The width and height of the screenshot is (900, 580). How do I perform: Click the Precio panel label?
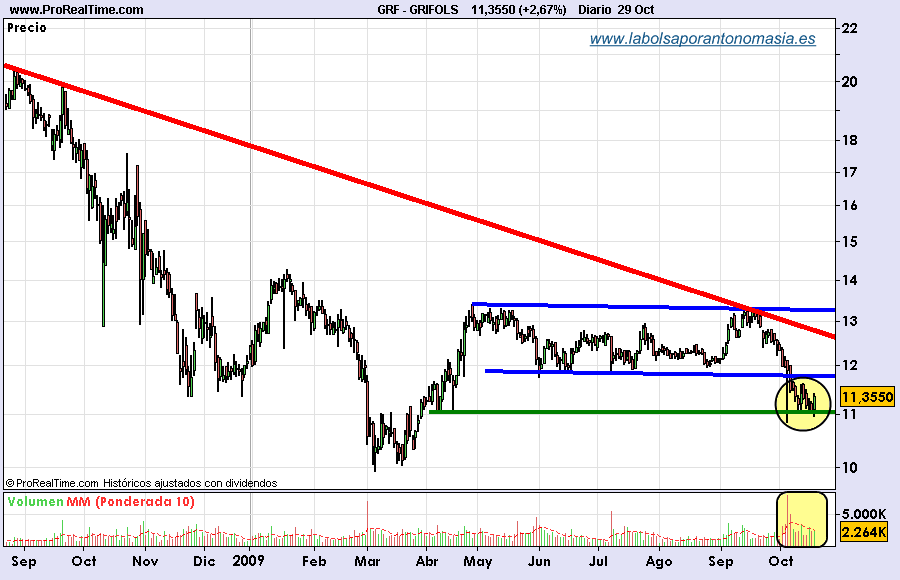(x=26, y=28)
